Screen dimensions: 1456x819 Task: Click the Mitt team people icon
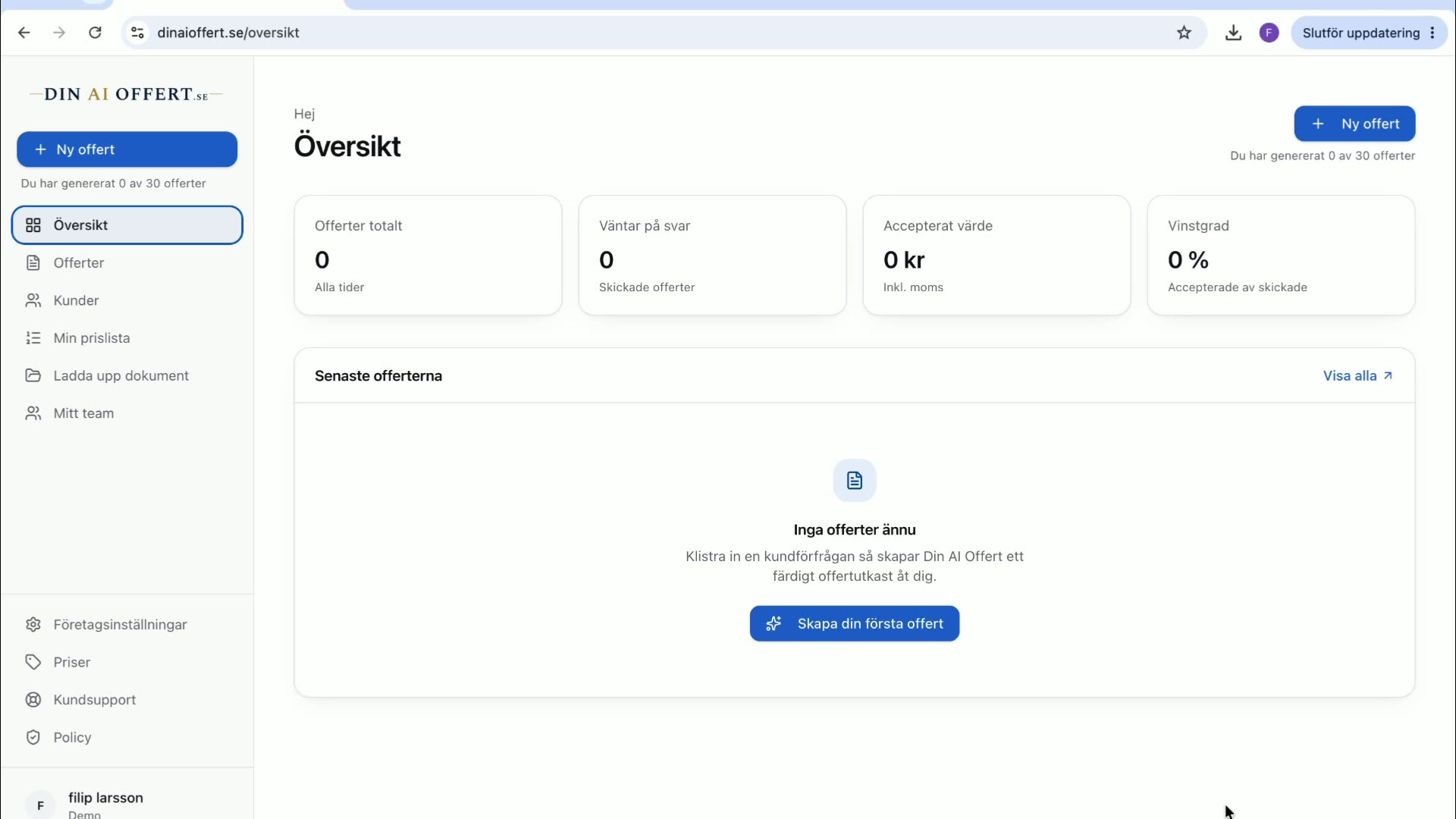click(33, 413)
